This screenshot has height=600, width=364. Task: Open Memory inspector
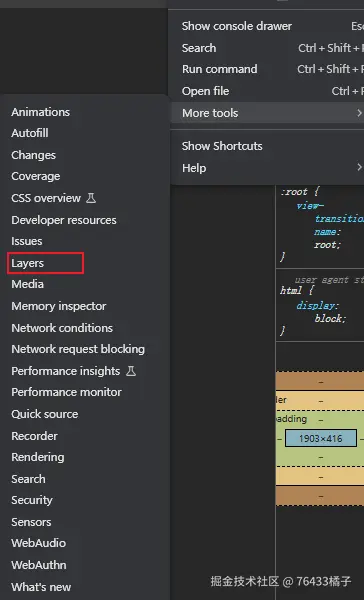(x=59, y=306)
